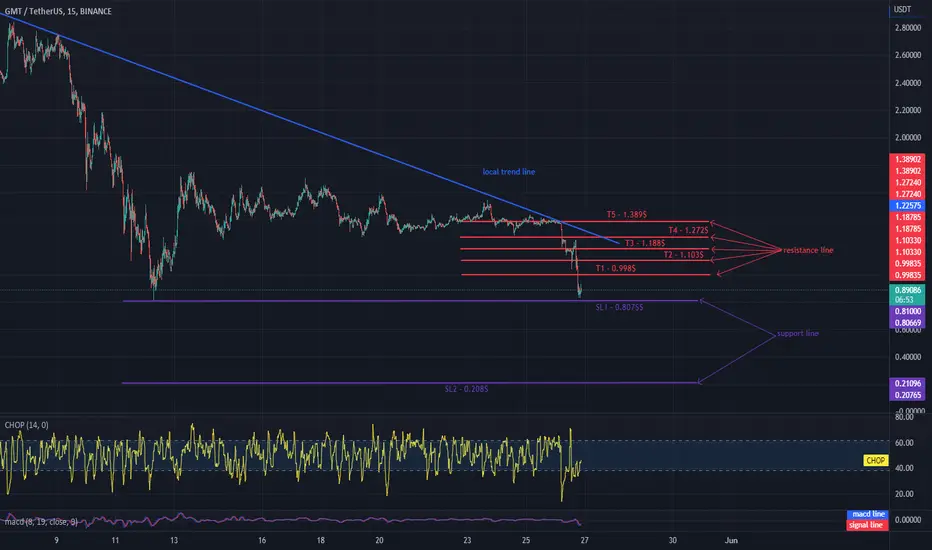Click 'Jun' on the time axis
932x550 pixels.
click(x=731, y=540)
